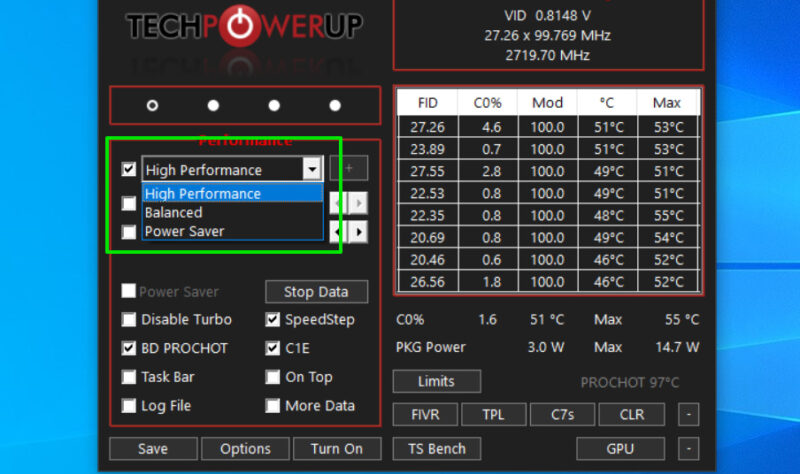Image resolution: width=800 pixels, height=474 pixels.
Task: Click the Stop Data button
Action: coord(316,292)
